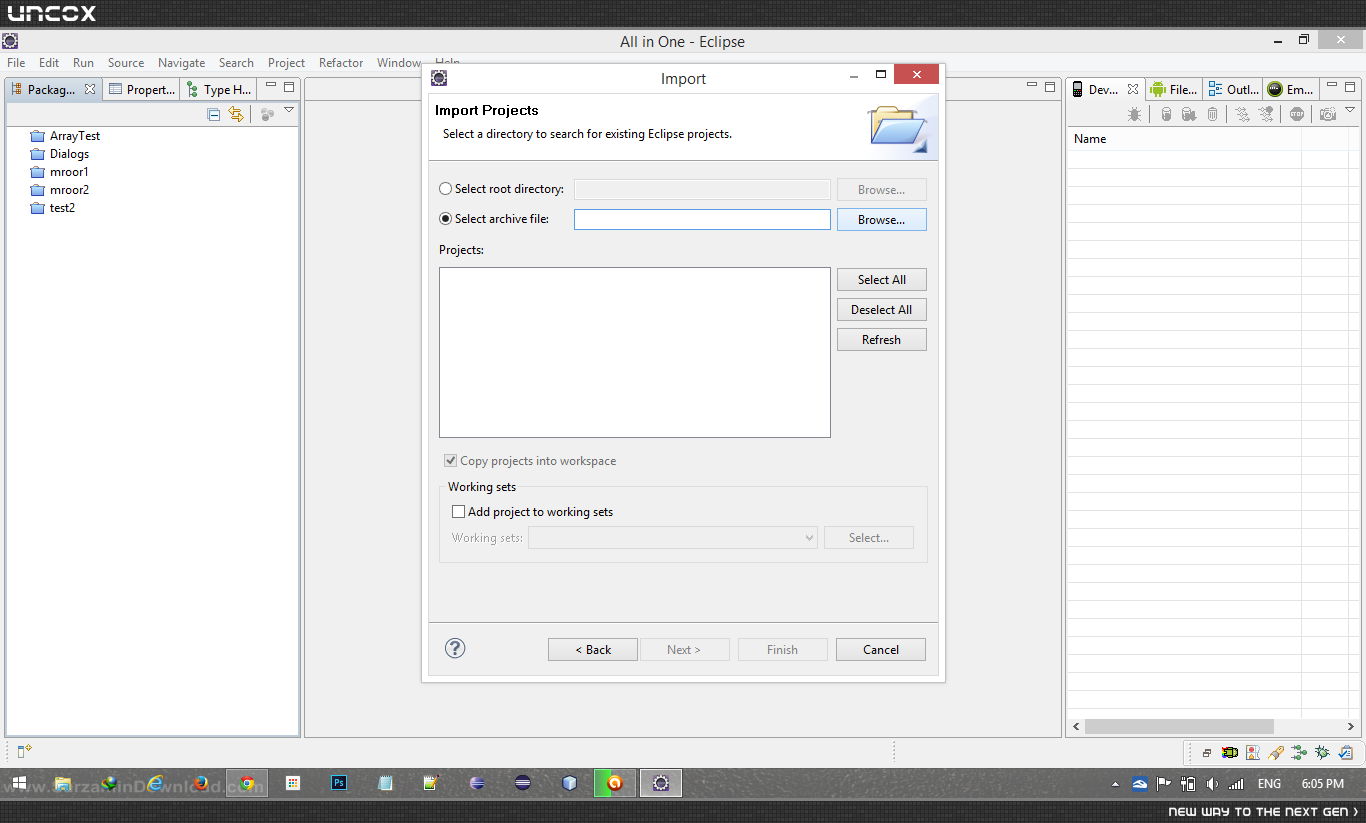Click the Deselect All button
The image size is (1366, 823).
(x=882, y=310)
